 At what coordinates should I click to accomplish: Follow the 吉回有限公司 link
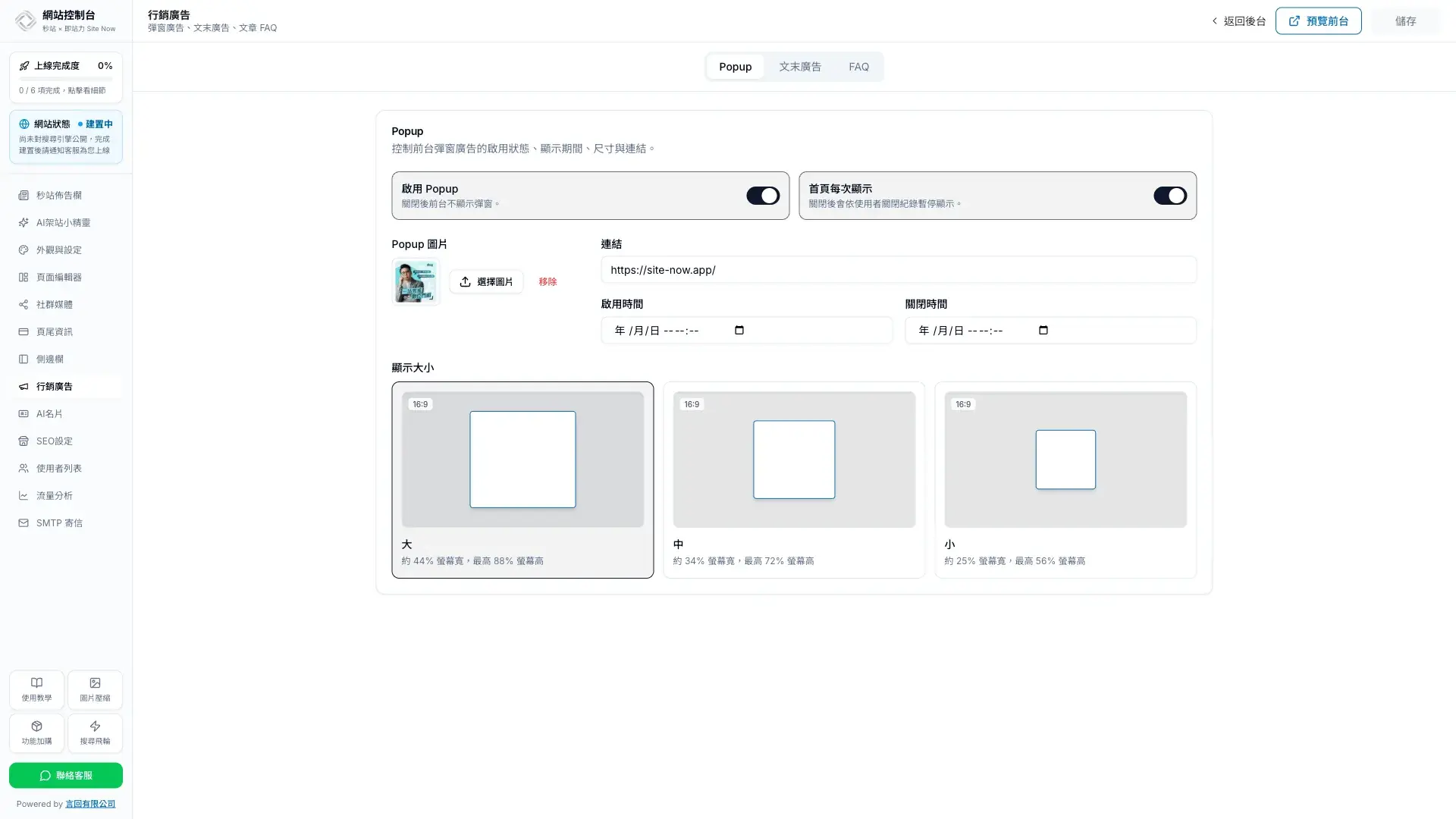click(90, 804)
